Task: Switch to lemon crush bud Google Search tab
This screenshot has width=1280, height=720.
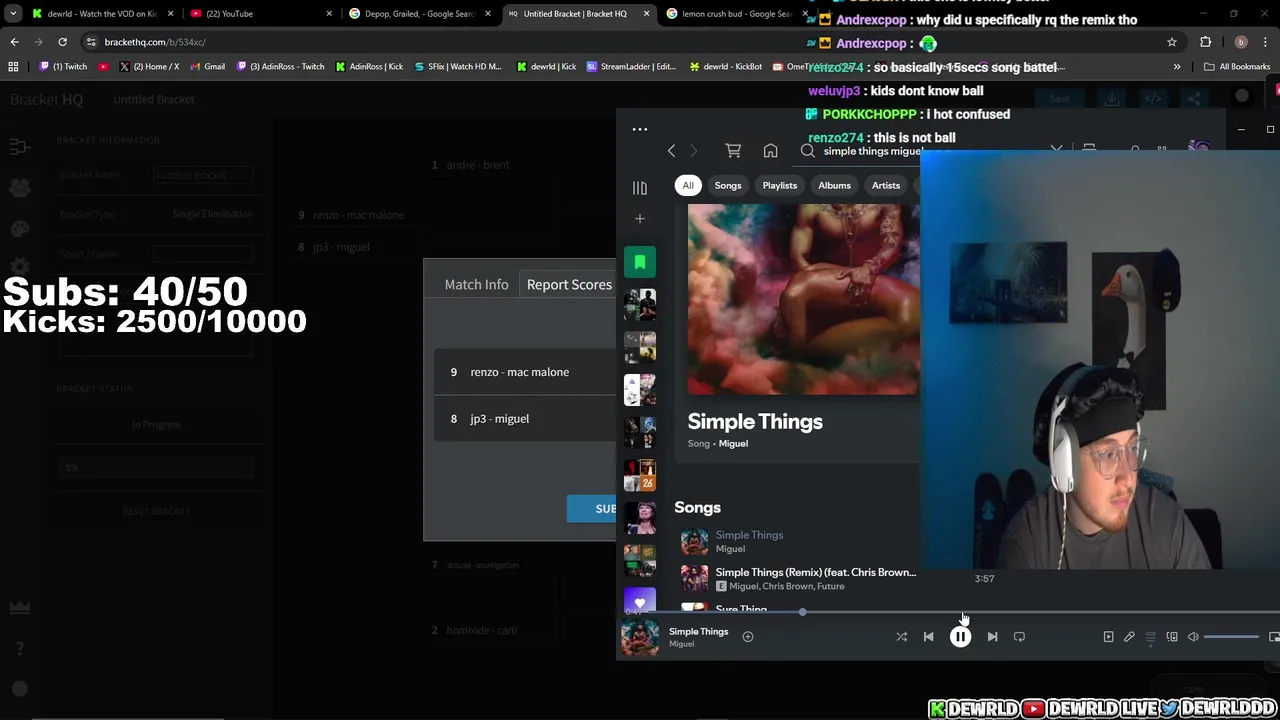Action: 735,14
